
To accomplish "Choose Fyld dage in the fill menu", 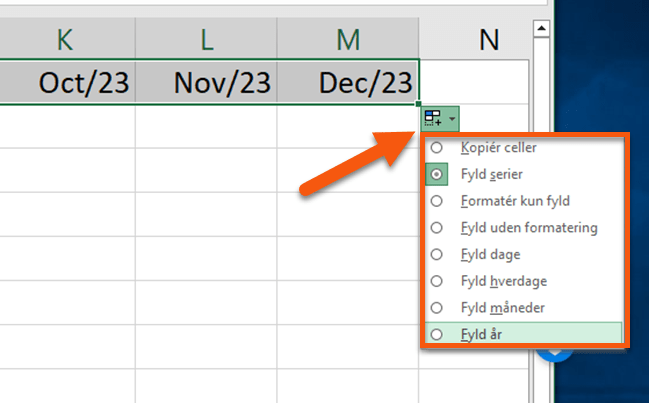I will click(436, 254).
